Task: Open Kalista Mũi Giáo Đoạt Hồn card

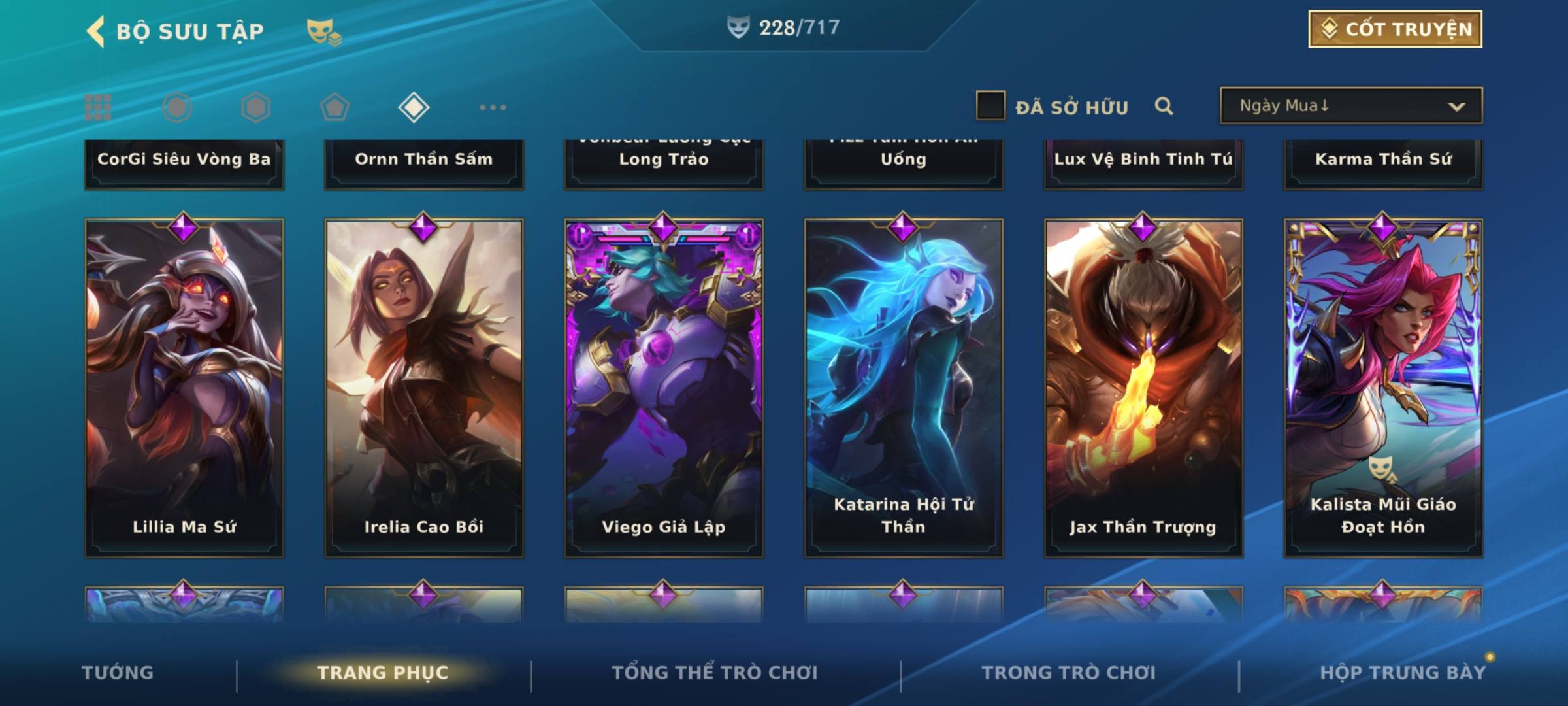Action: [x=1383, y=388]
